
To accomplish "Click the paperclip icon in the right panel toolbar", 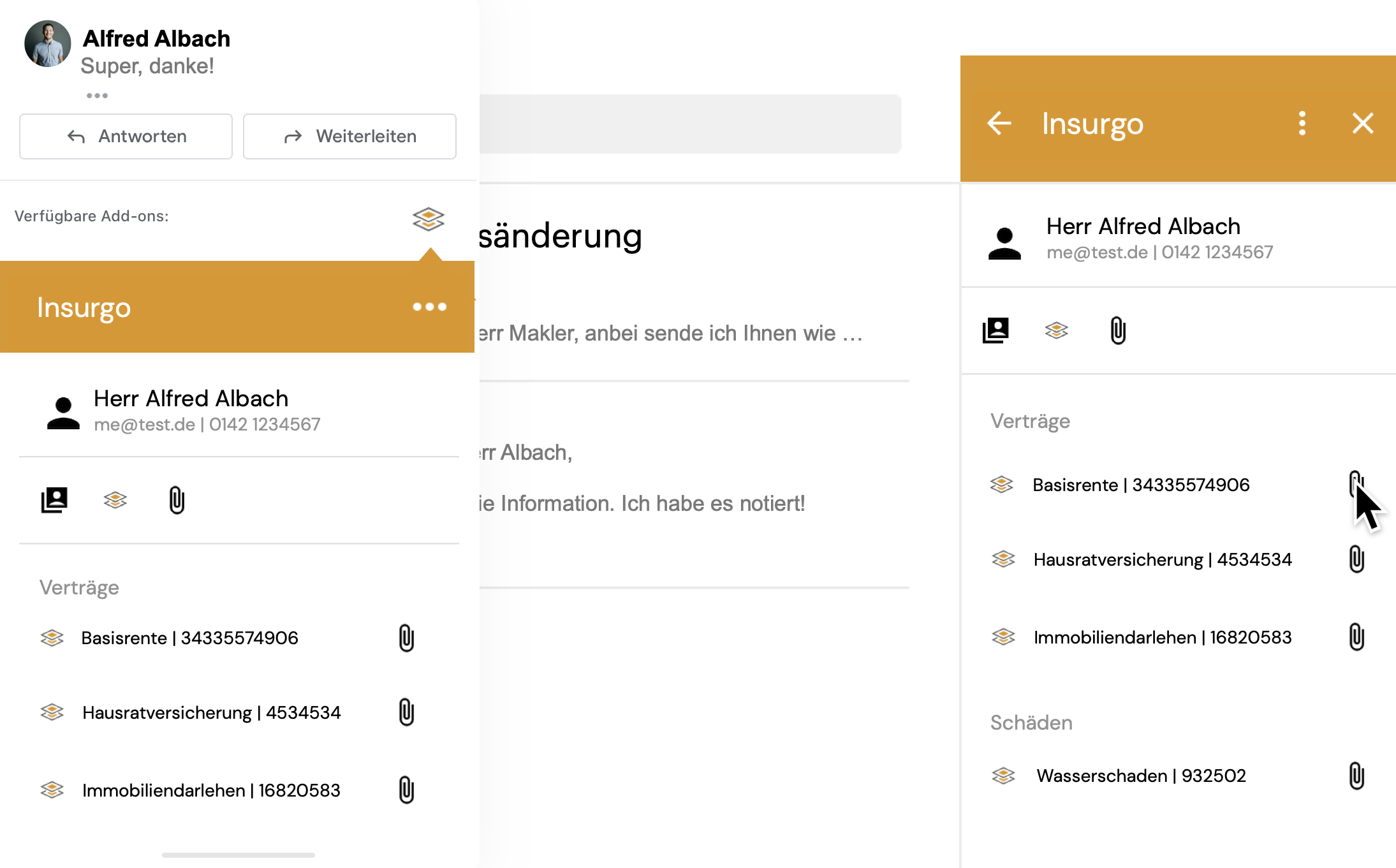I will coord(1118,330).
